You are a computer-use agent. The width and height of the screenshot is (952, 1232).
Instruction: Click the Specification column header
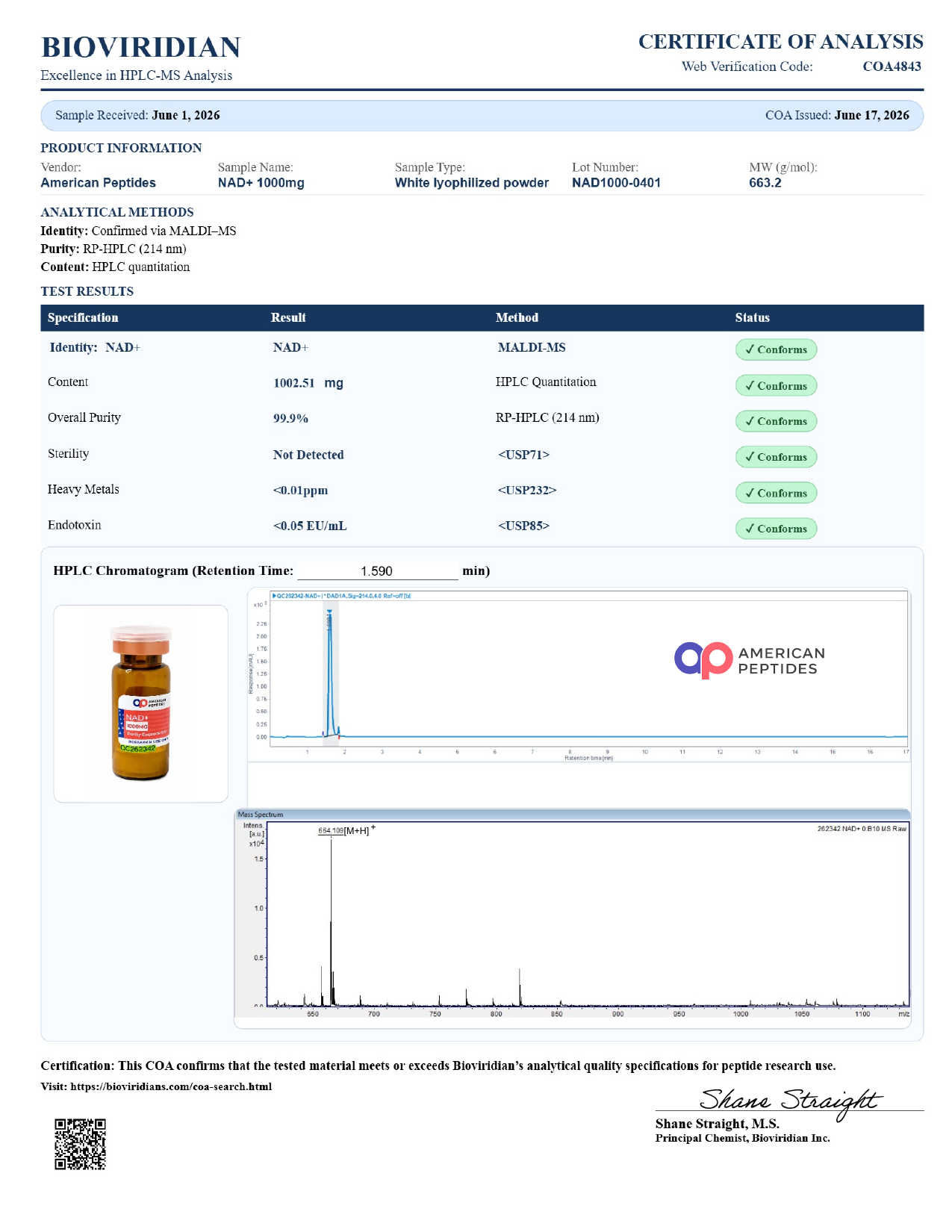click(x=83, y=317)
